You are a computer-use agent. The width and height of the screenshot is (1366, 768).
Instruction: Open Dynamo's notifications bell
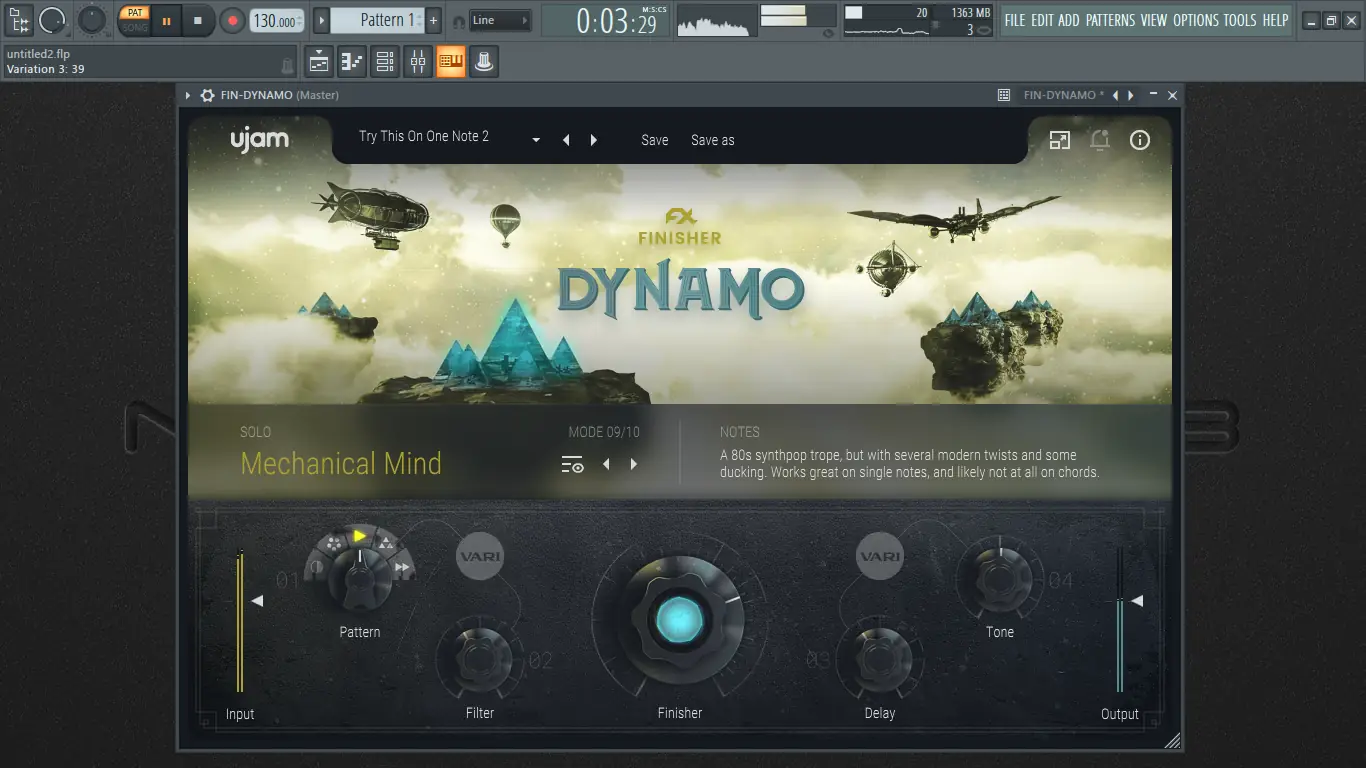[1100, 140]
